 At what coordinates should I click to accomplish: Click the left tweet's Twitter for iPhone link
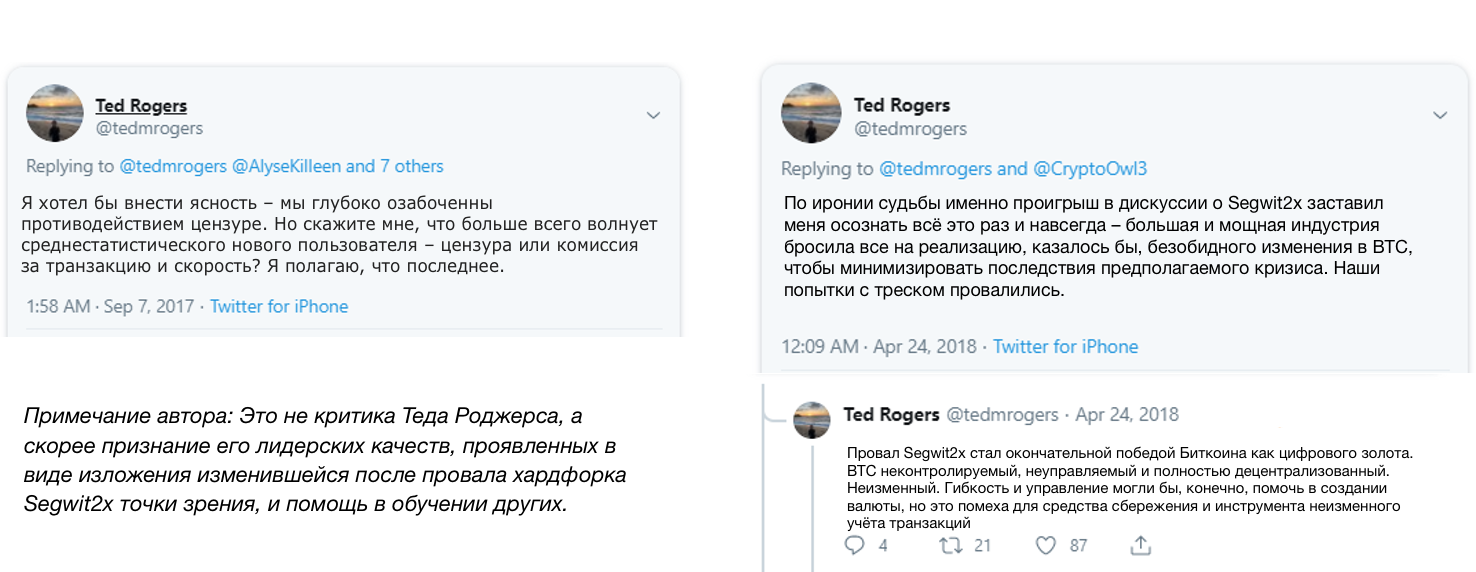[x=279, y=306]
